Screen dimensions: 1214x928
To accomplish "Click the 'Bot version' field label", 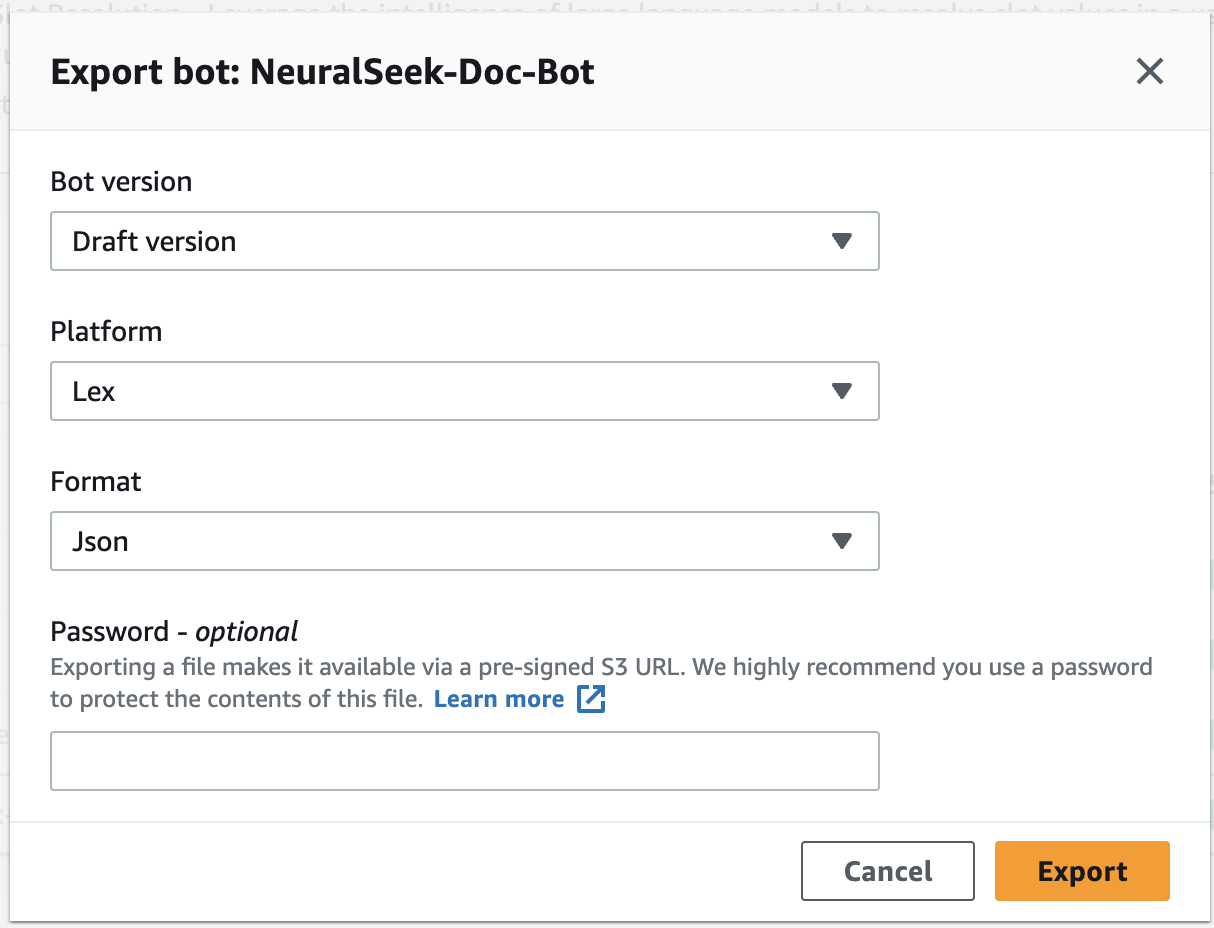I will (x=121, y=182).
